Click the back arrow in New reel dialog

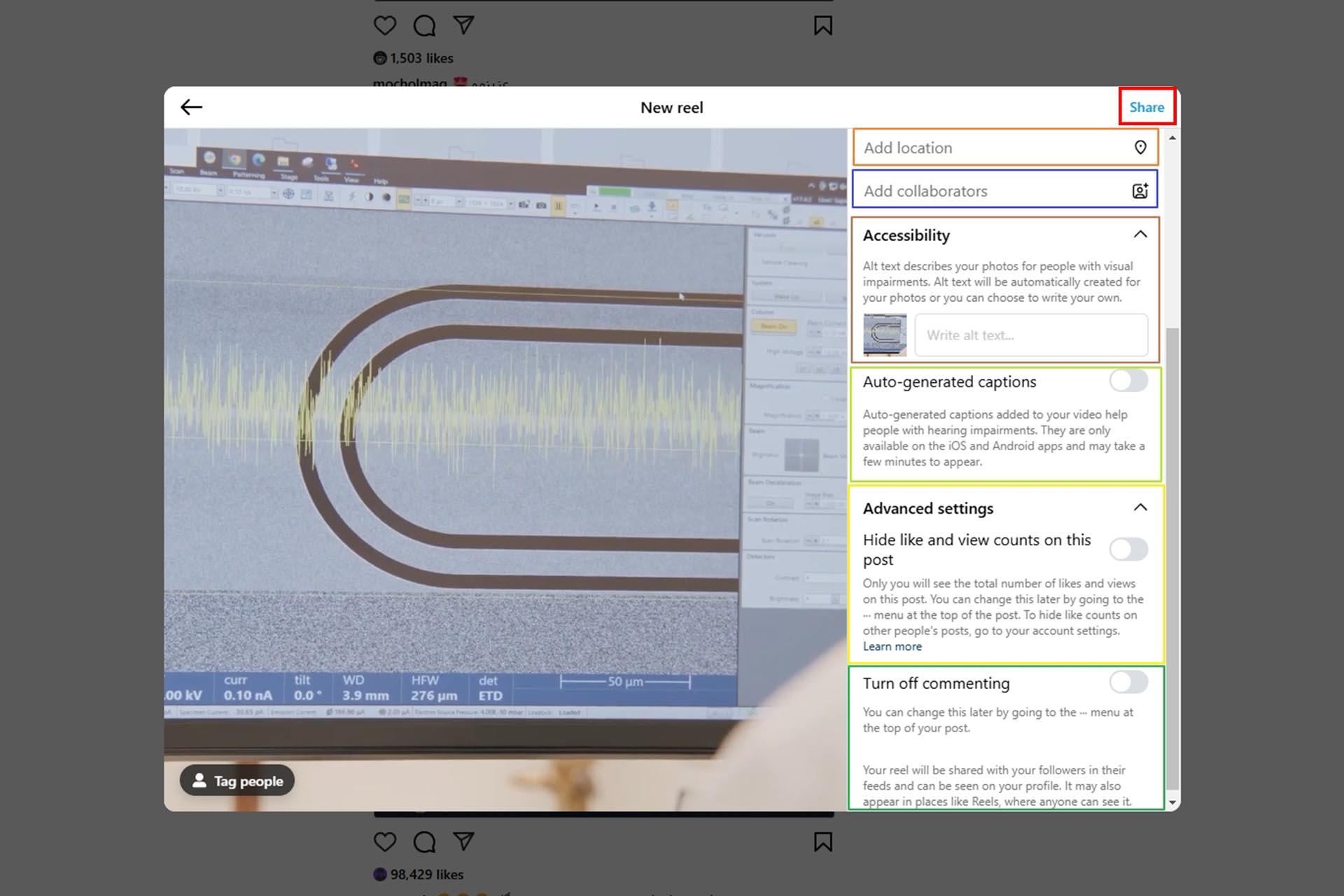click(x=191, y=107)
